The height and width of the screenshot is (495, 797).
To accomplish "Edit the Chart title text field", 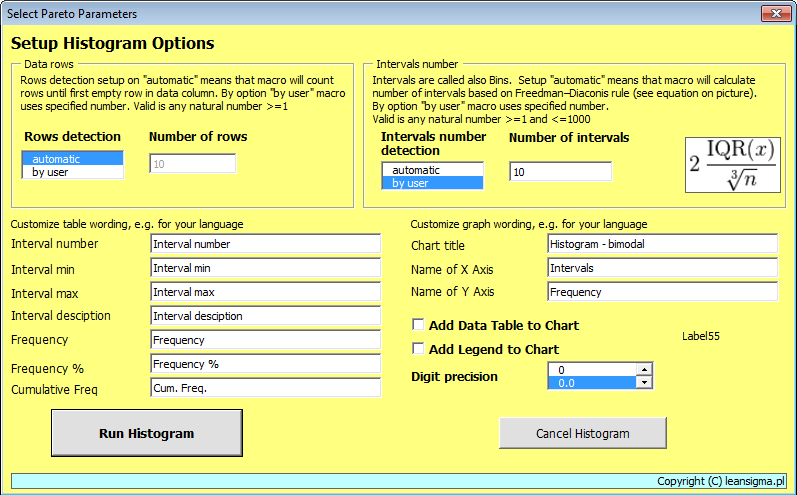I will tap(661, 244).
